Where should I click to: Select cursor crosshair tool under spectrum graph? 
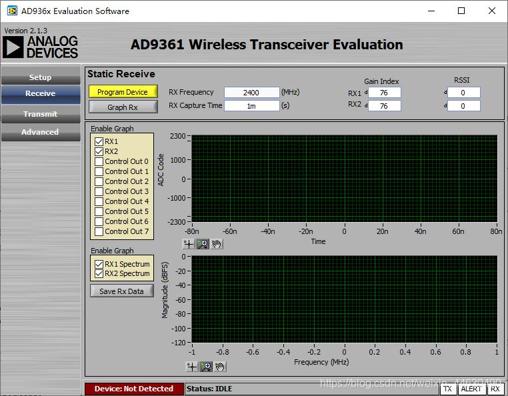pos(192,367)
